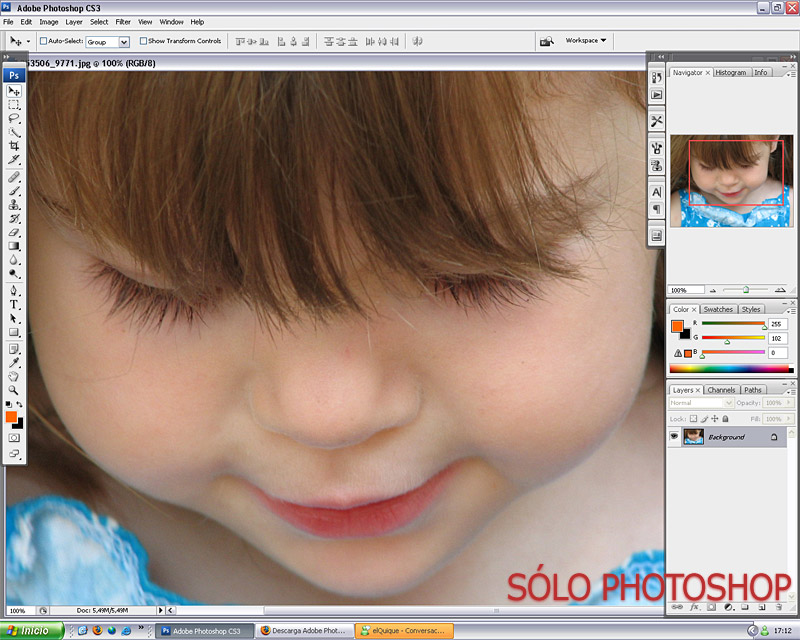This screenshot has width=800, height=640.
Task: Select the Eyedropper tool
Action: 14,362
